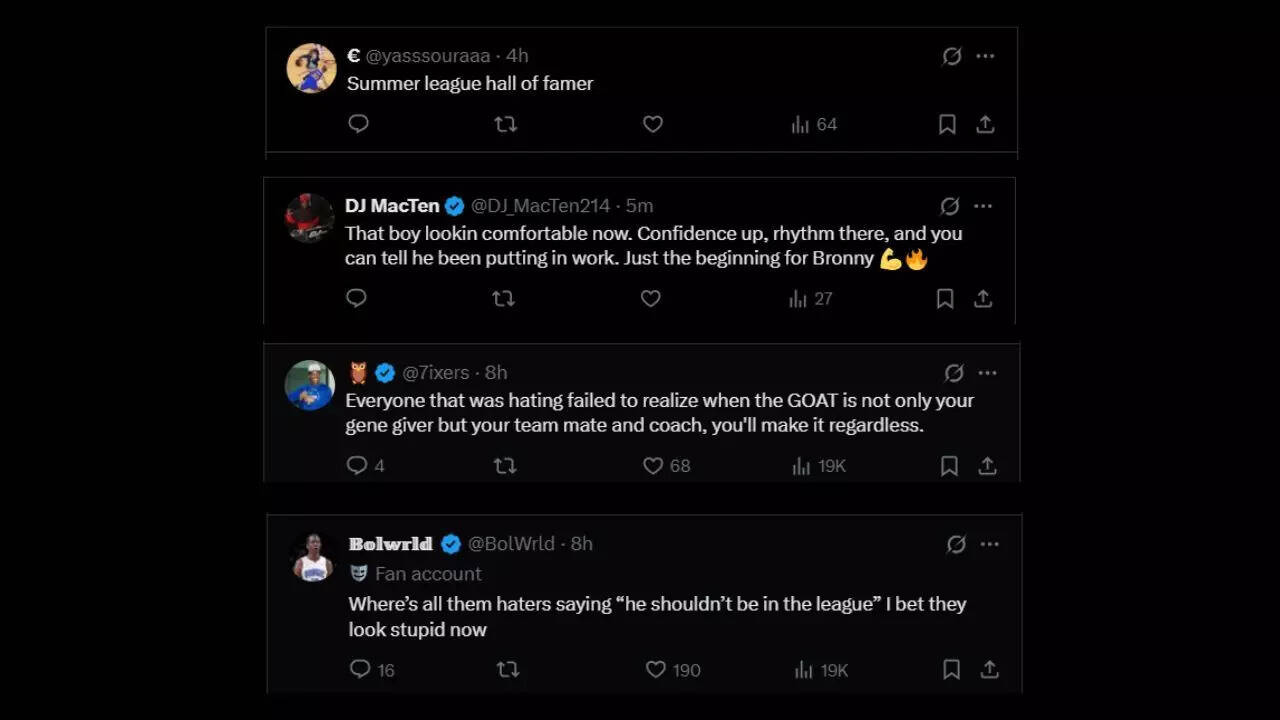
Task: Reply to the Summer league hall of famer tweet
Action: click(x=358, y=124)
